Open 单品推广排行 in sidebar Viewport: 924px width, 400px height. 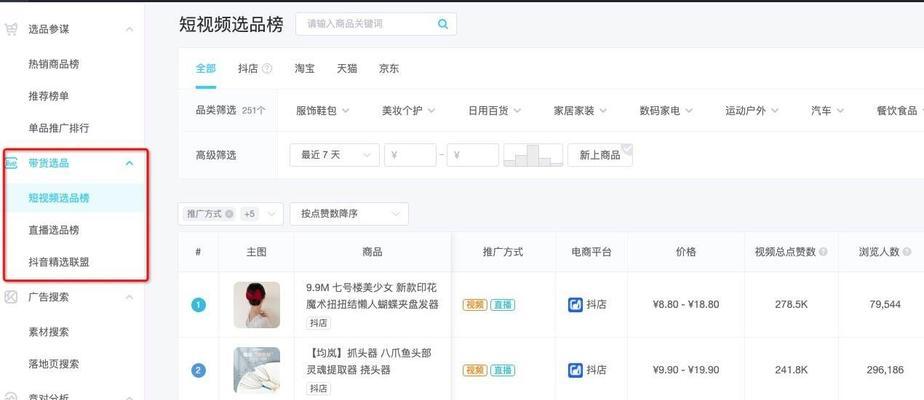(x=59, y=128)
